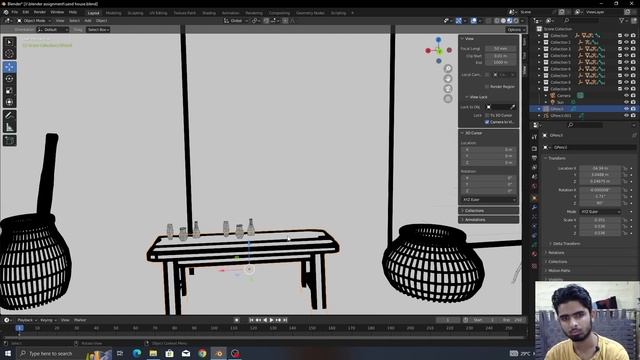Toggle exclude checkbox of Collection 2
This screenshot has height=360, width=640.
620,42
